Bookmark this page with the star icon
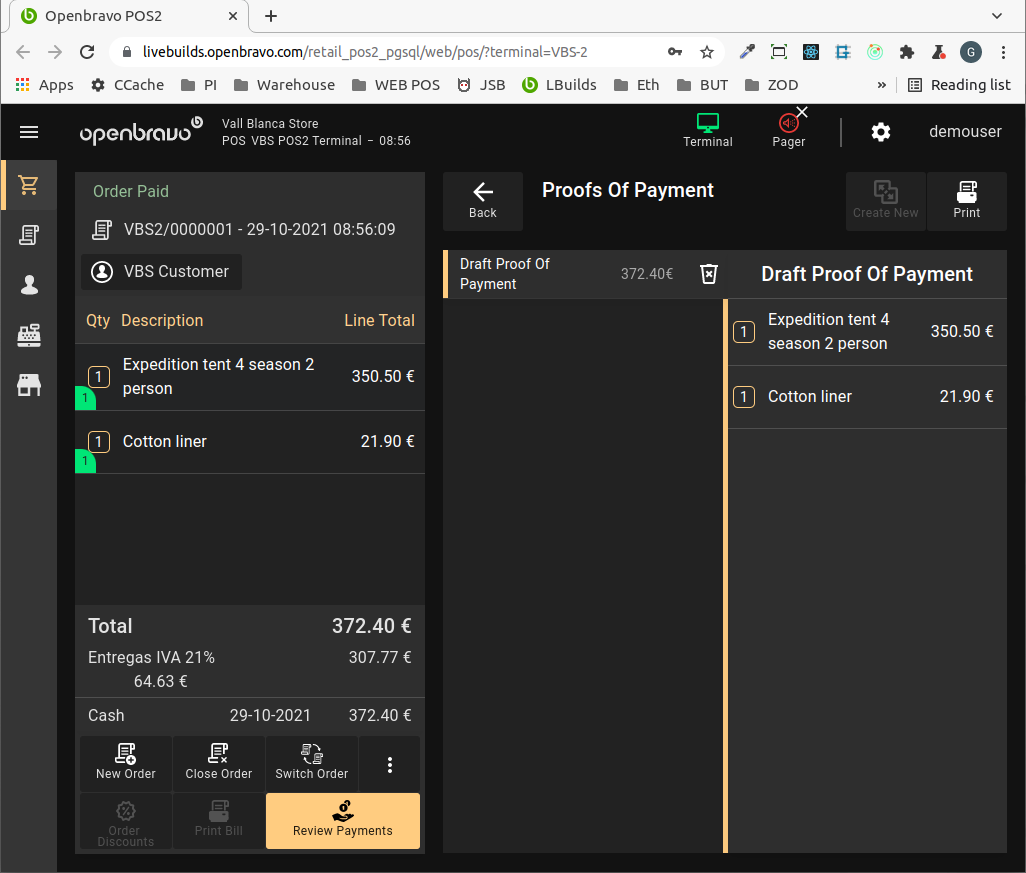1026x873 pixels. [707, 52]
